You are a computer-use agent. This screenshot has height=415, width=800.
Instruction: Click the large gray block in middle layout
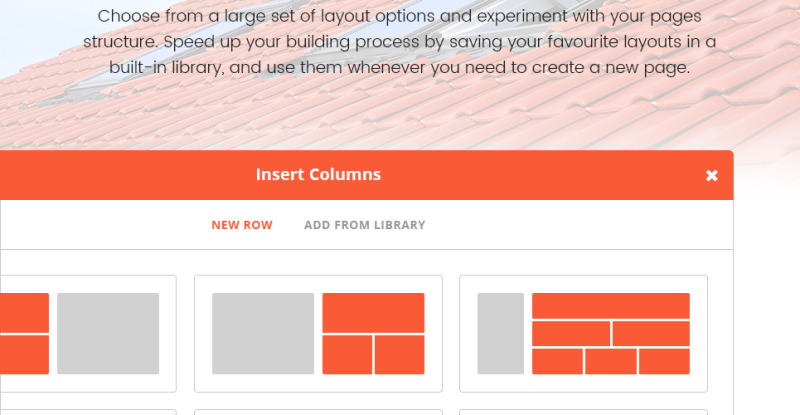(x=263, y=333)
